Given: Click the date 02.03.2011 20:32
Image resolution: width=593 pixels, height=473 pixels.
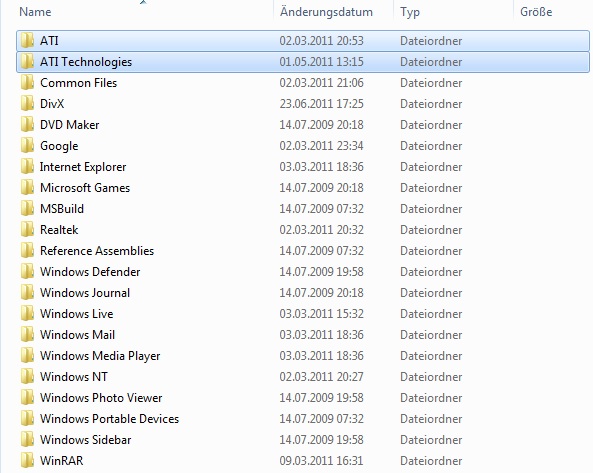Looking at the screenshot, I should (321, 230).
